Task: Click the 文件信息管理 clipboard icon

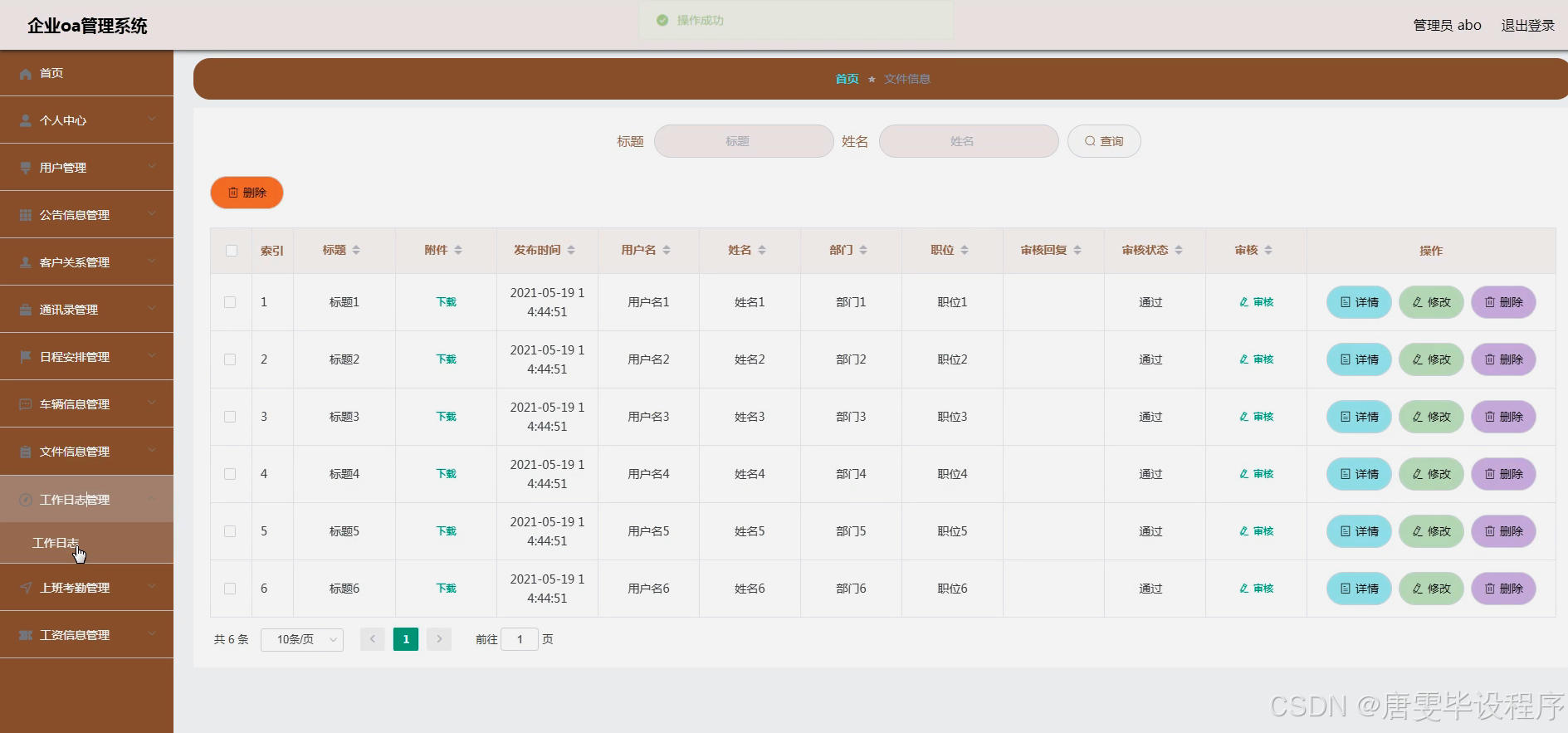Action: pos(26,452)
